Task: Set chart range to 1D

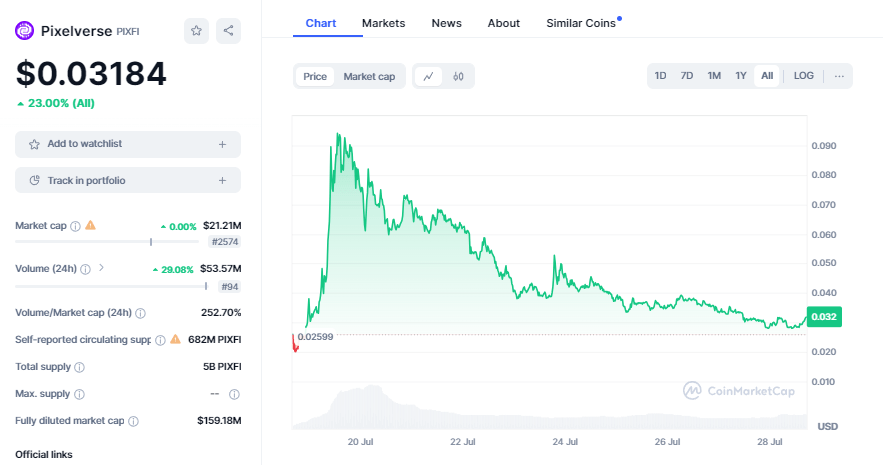Action: tap(660, 76)
